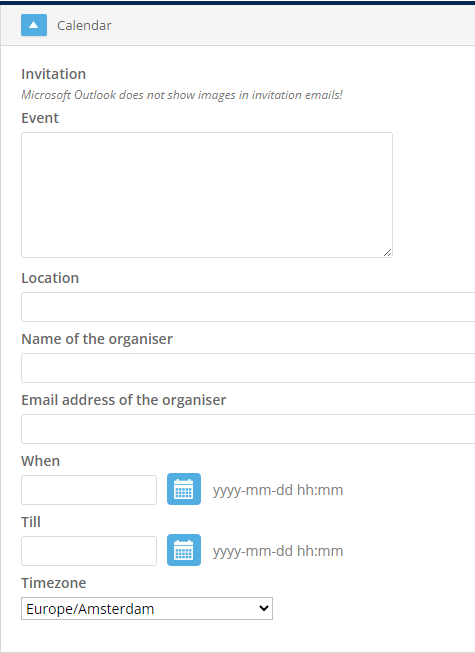Click the Location field label
The image size is (475, 653).
(x=50, y=278)
